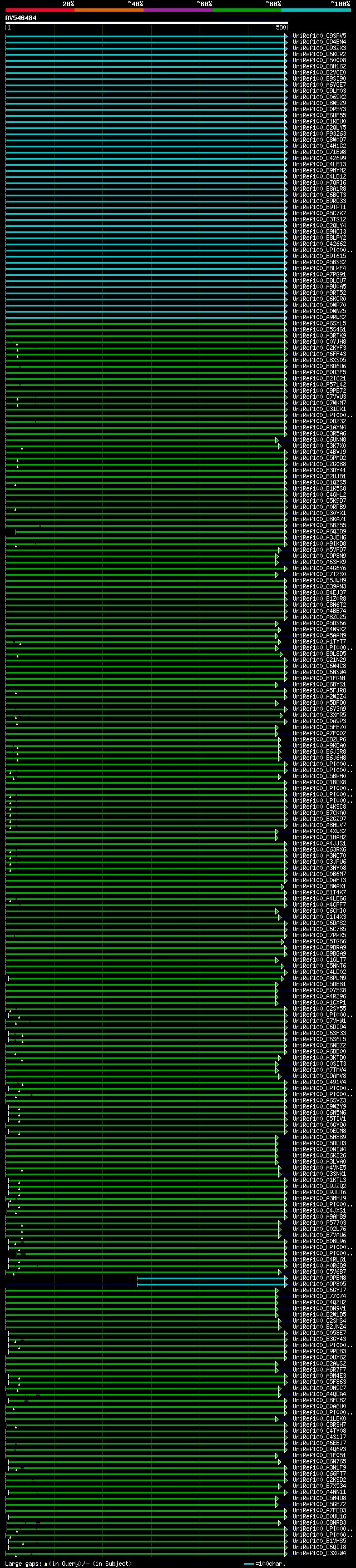Click the green ~80% identity legend segment
The height and width of the screenshot is (1568, 356).
pos(247,10)
